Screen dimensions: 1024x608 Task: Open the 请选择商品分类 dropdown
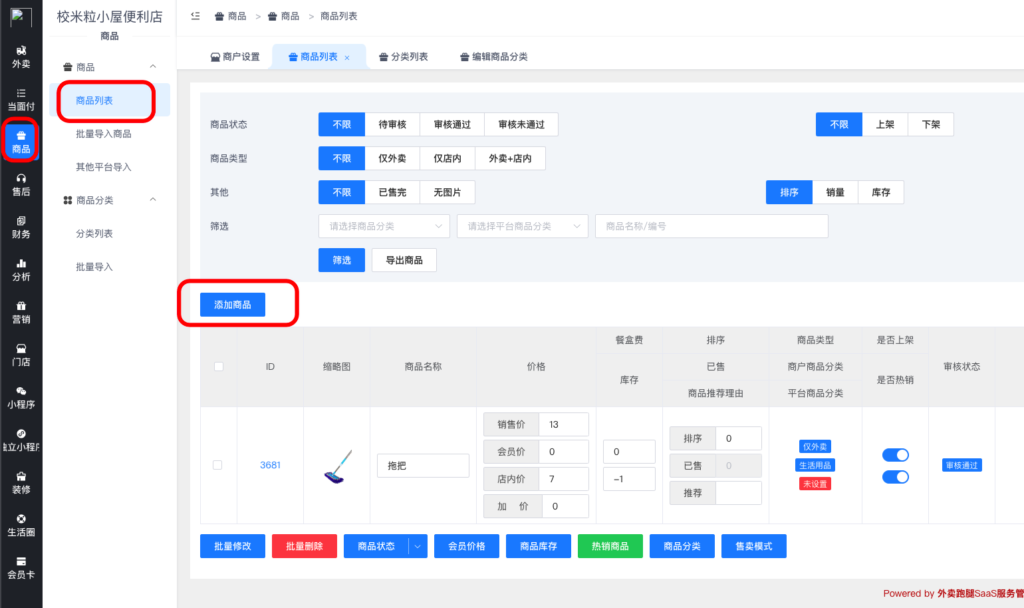pos(383,226)
